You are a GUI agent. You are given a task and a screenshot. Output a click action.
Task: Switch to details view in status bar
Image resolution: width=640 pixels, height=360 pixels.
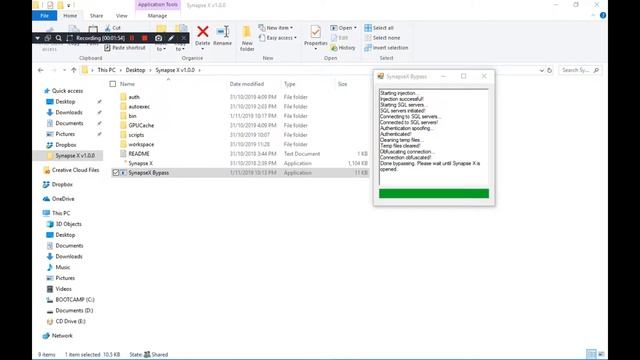point(591,354)
